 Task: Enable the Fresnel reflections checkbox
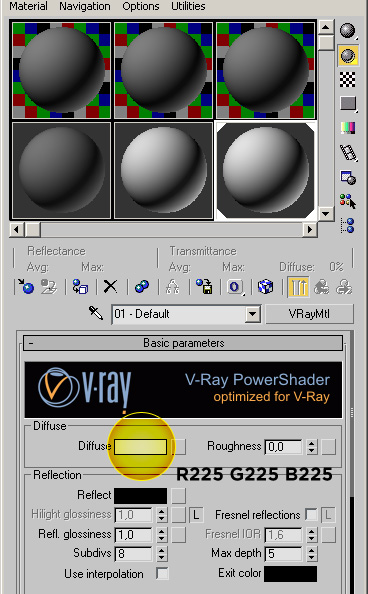[312, 515]
